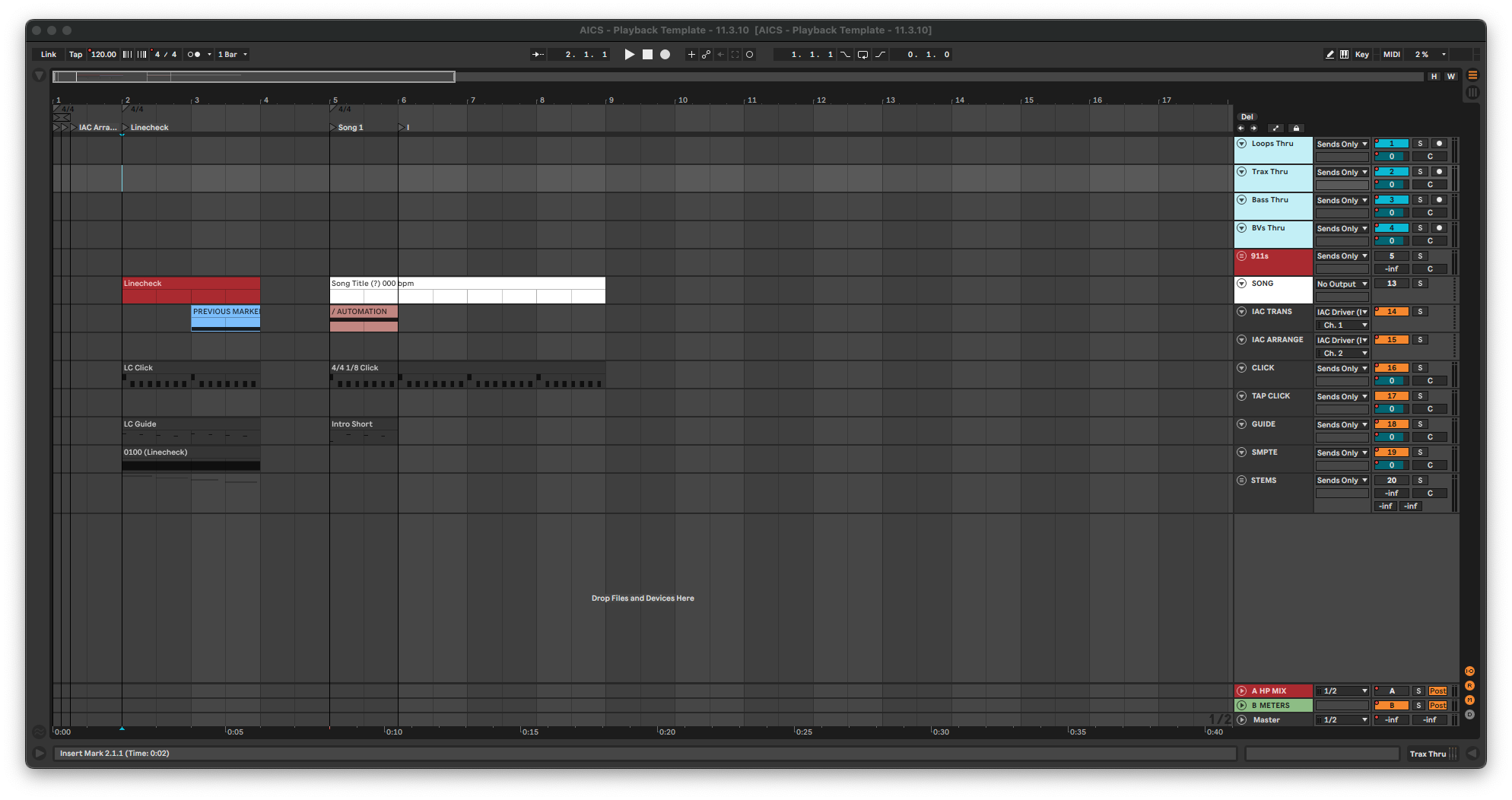
Task: Toggle Link sync button
Action: point(49,55)
